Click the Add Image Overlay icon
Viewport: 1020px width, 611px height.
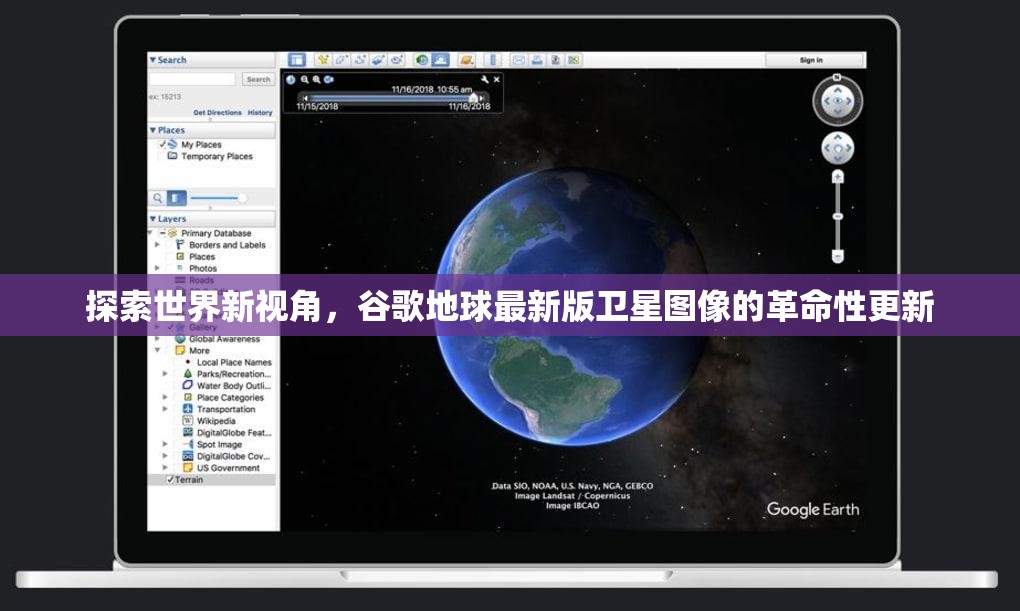(x=378, y=60)
